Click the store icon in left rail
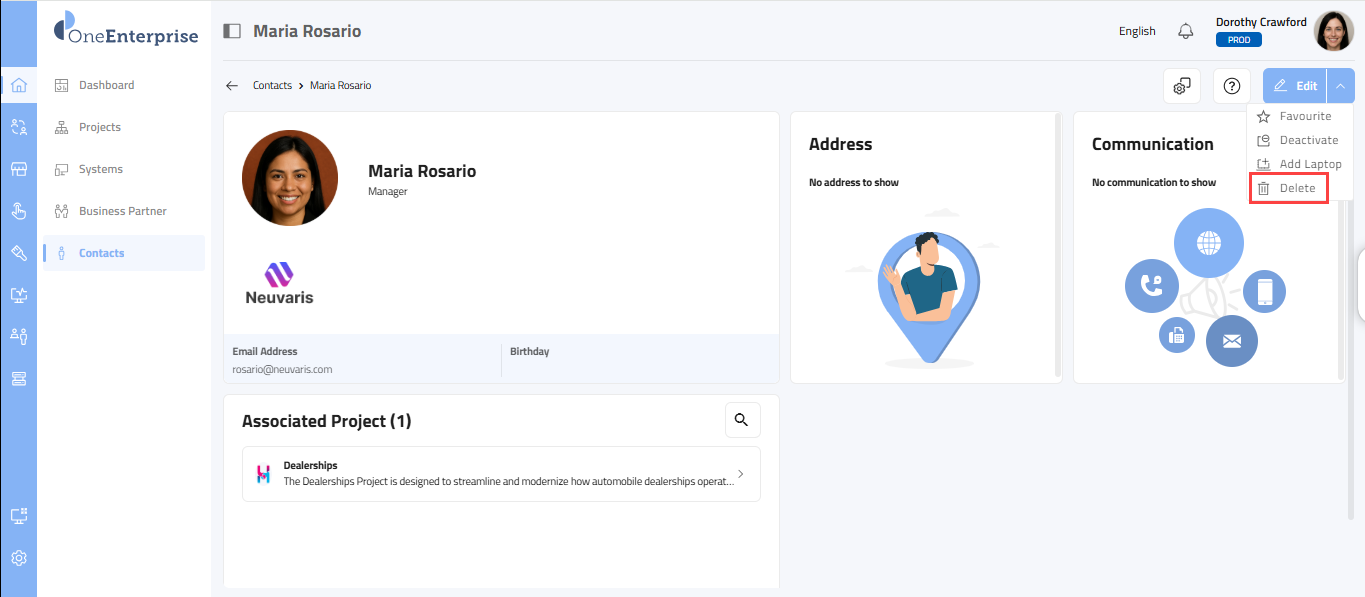Image resolution: width=1365 pixels, height=597 pixels. tap(18, 169)
